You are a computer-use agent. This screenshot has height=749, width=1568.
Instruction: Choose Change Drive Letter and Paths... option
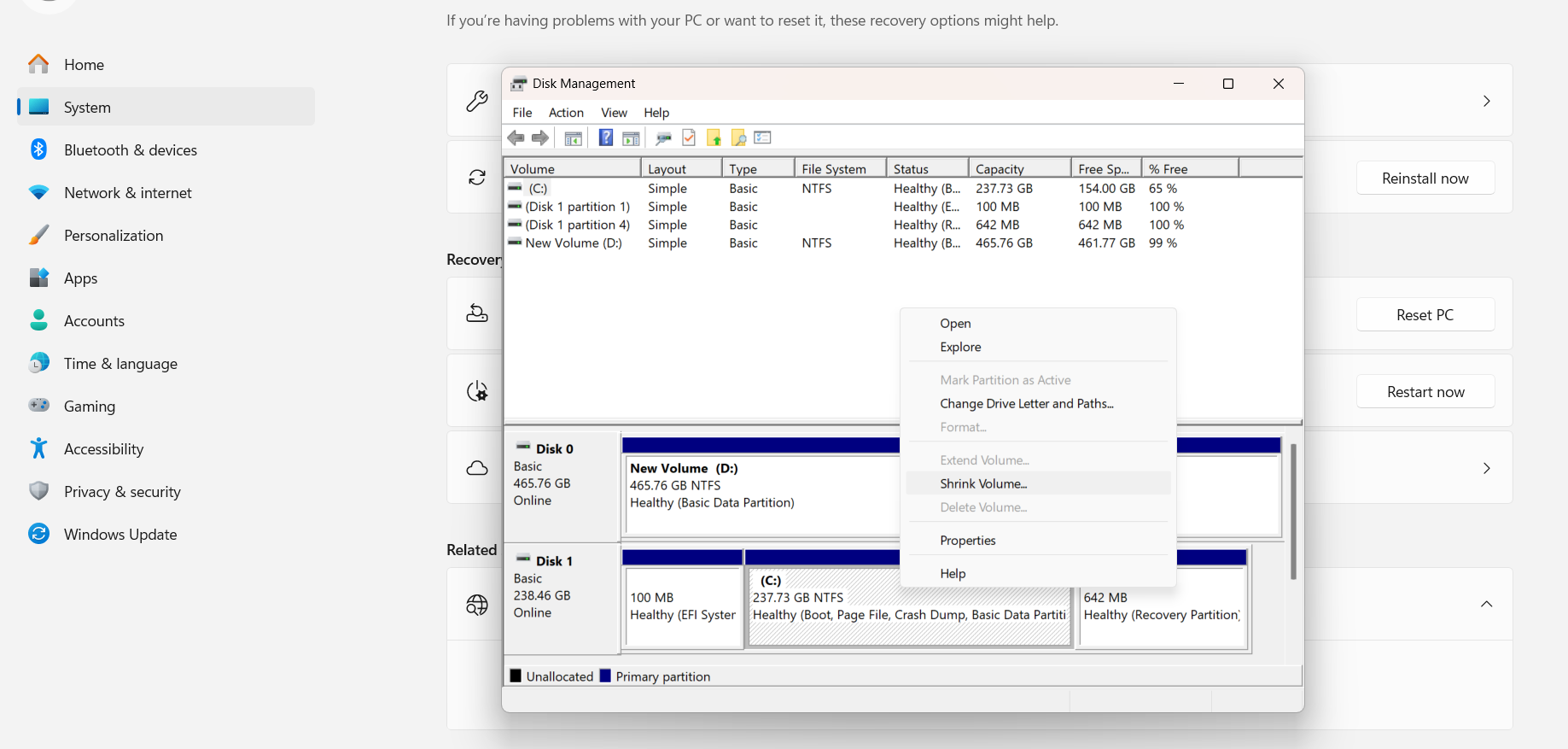pyautogui.click(x=1038, y=404)
